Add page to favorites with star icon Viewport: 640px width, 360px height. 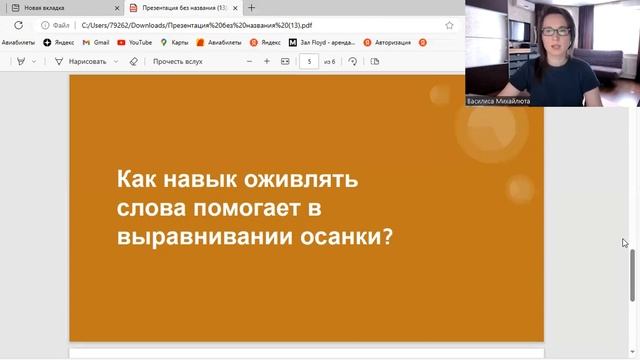(449, 25)
